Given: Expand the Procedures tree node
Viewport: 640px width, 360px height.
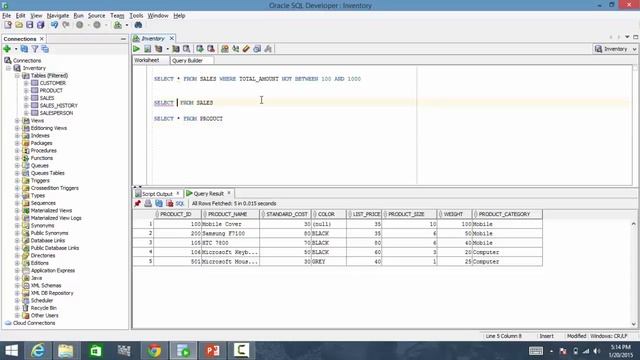Looking at the screenshot, I should coord(17,151).
